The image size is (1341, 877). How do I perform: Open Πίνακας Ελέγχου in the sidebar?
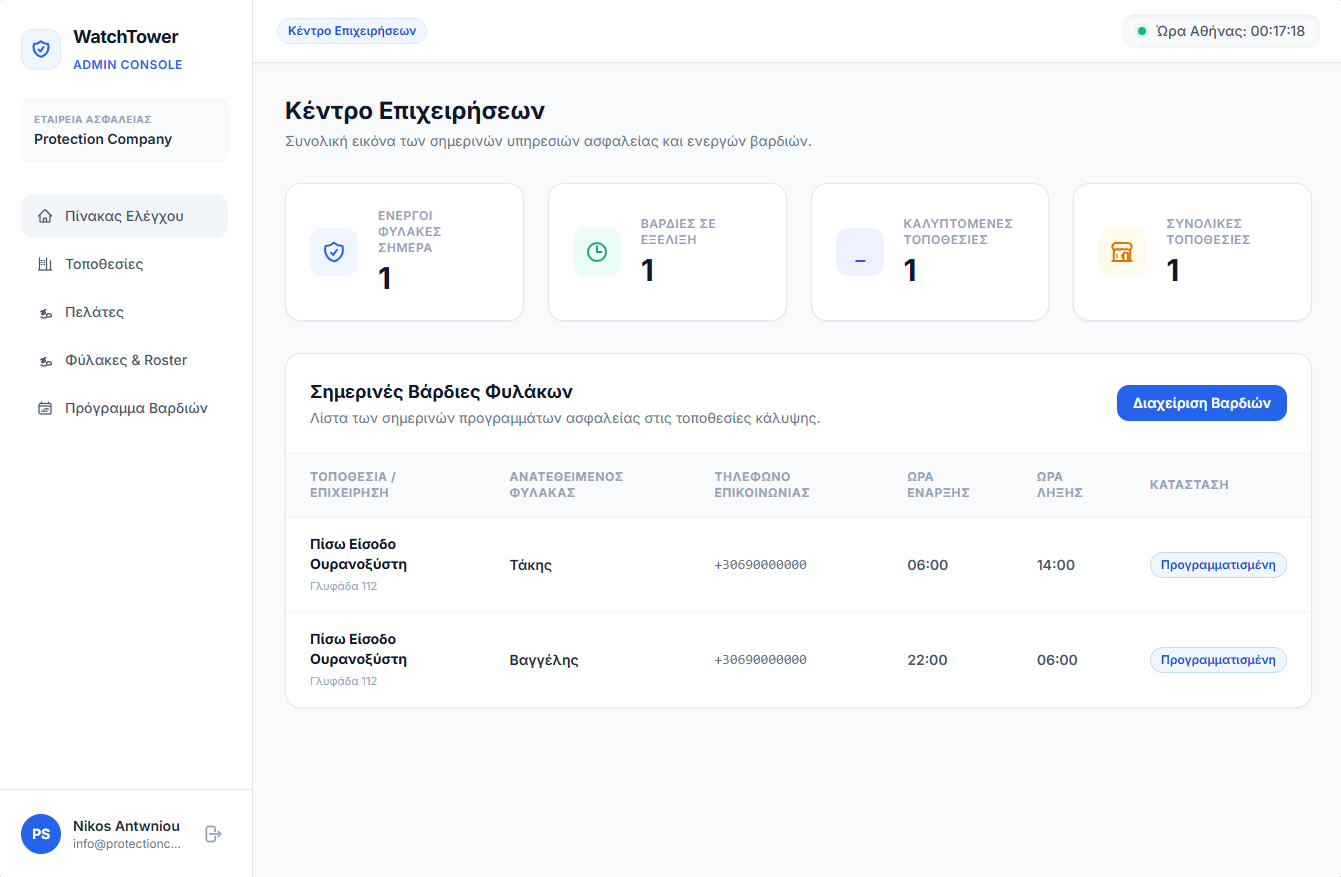(x=124, y=216)
